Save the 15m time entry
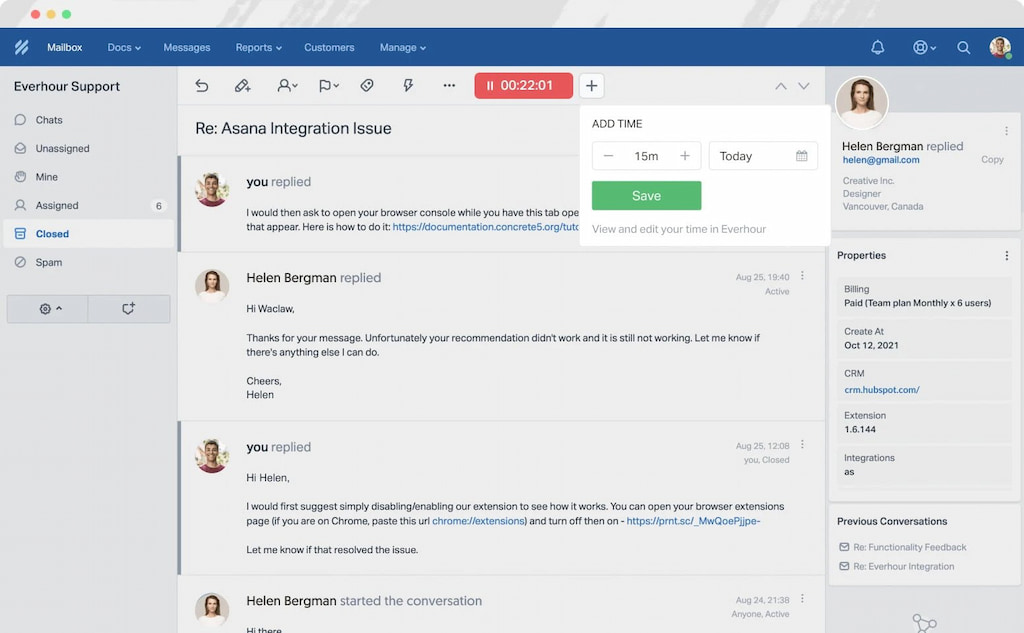Viewport: 1024px width, 633px height. (646, 195)
